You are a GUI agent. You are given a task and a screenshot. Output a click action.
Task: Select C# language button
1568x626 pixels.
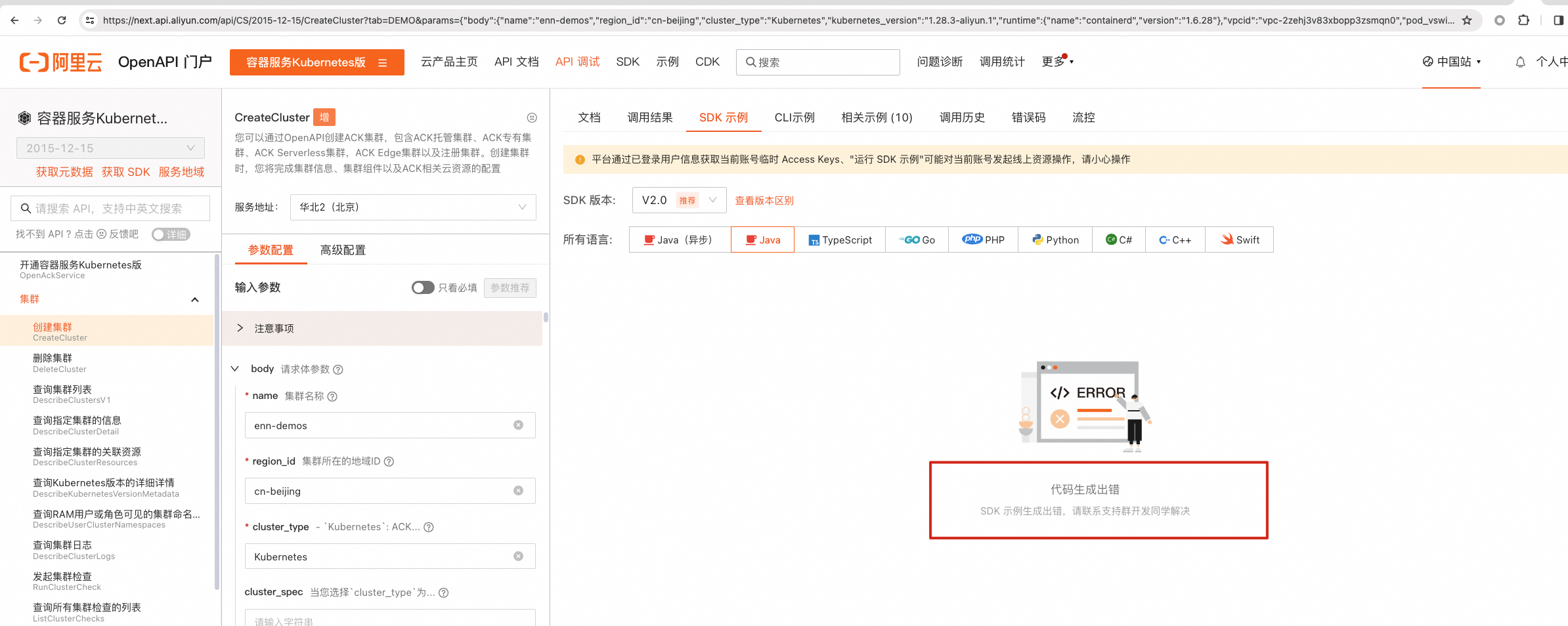tap(1119, 240)
